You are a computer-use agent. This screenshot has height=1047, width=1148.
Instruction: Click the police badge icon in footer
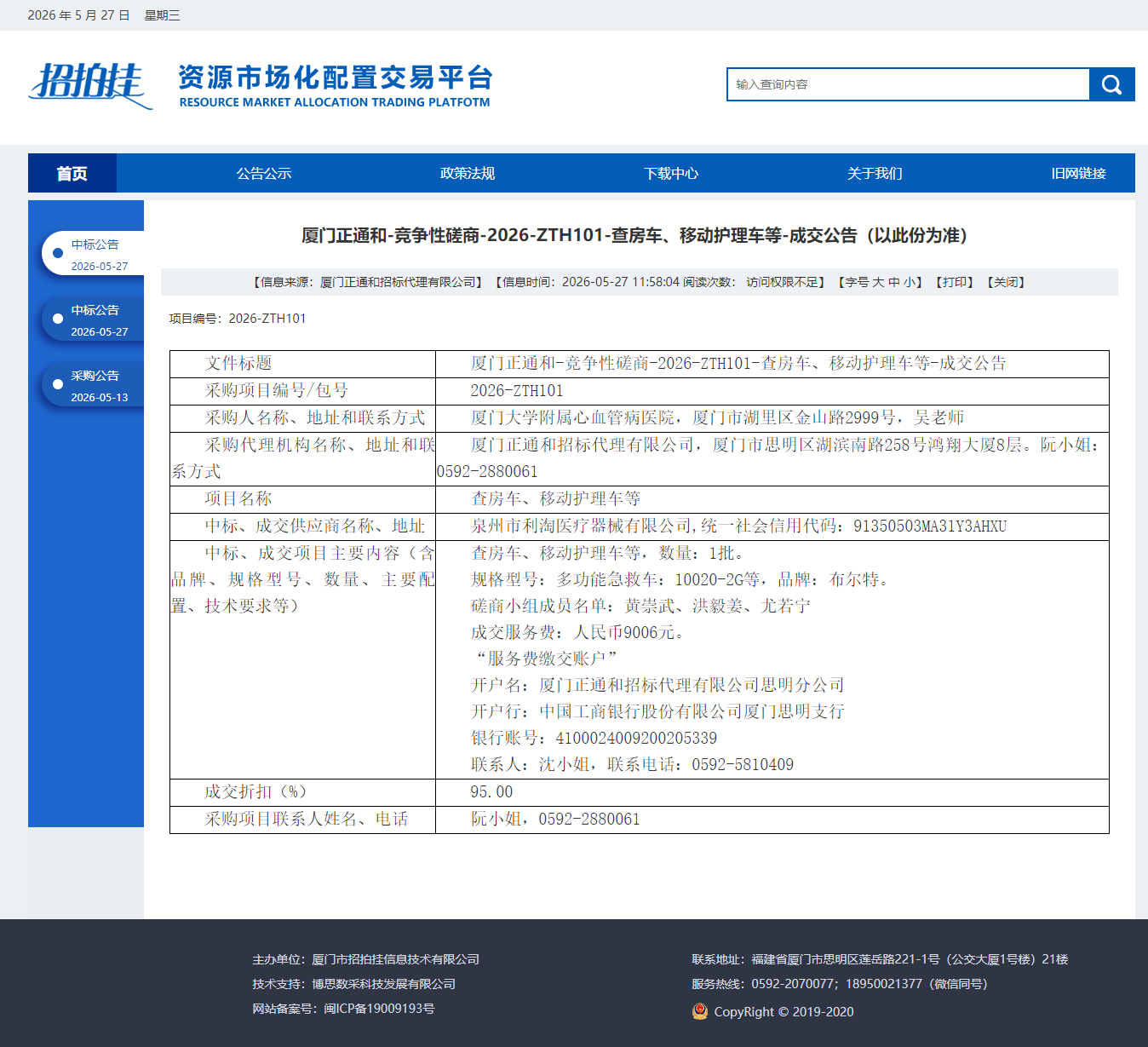(x=700, y=1011)
